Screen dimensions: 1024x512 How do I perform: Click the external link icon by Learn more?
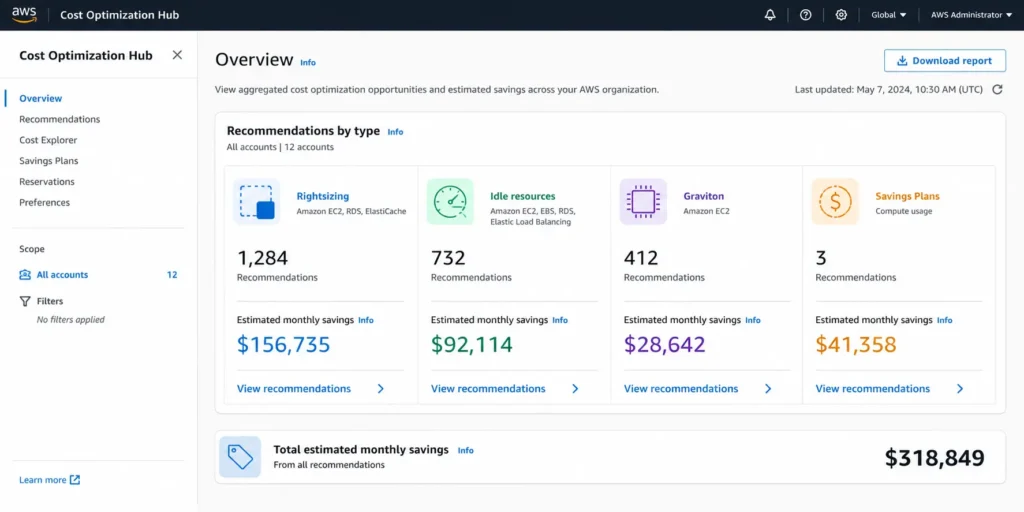click(x=75, y=480)
